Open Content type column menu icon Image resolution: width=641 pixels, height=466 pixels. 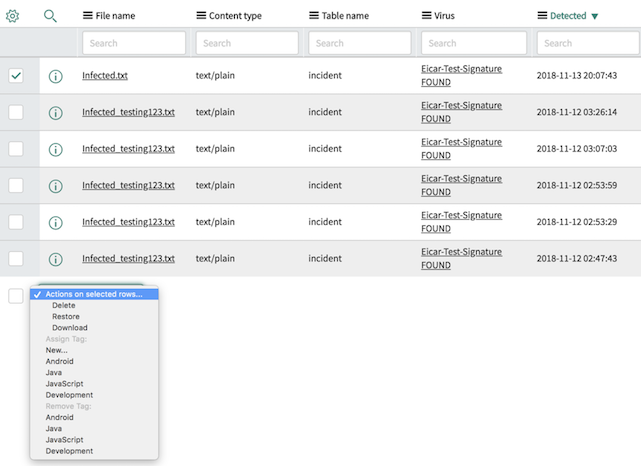coord(201,16)
